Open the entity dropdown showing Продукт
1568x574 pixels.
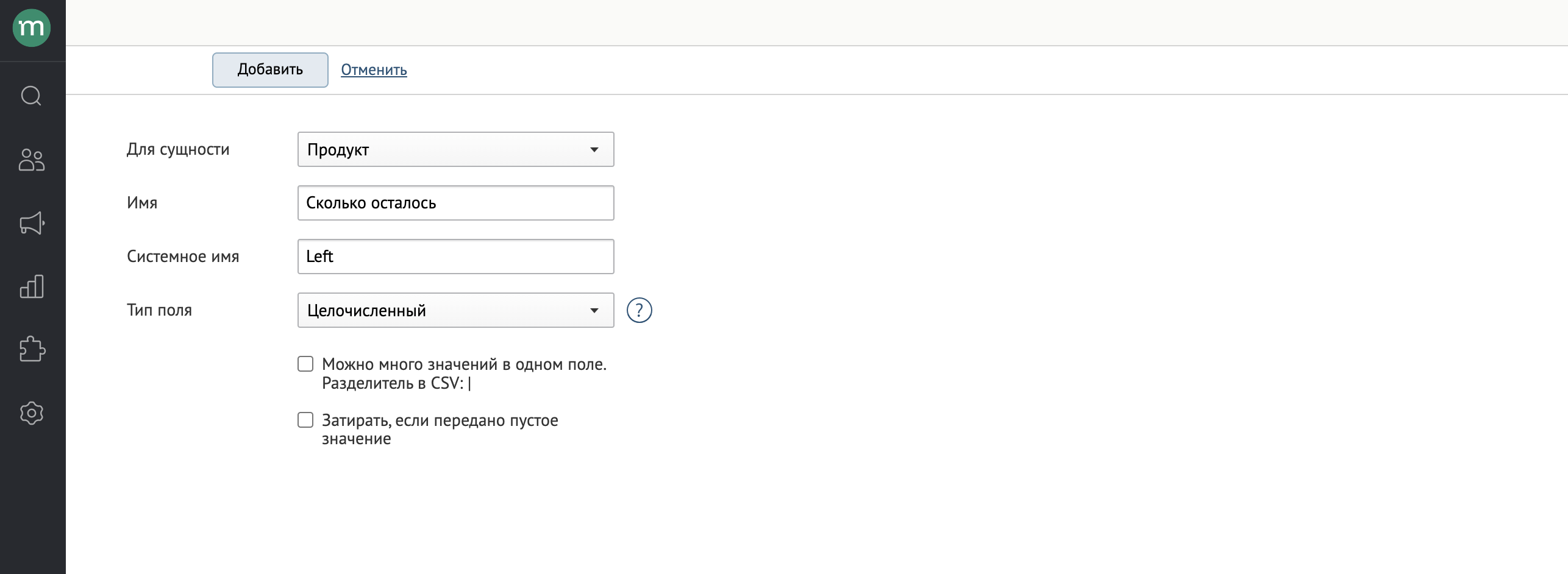coord(455,149)
